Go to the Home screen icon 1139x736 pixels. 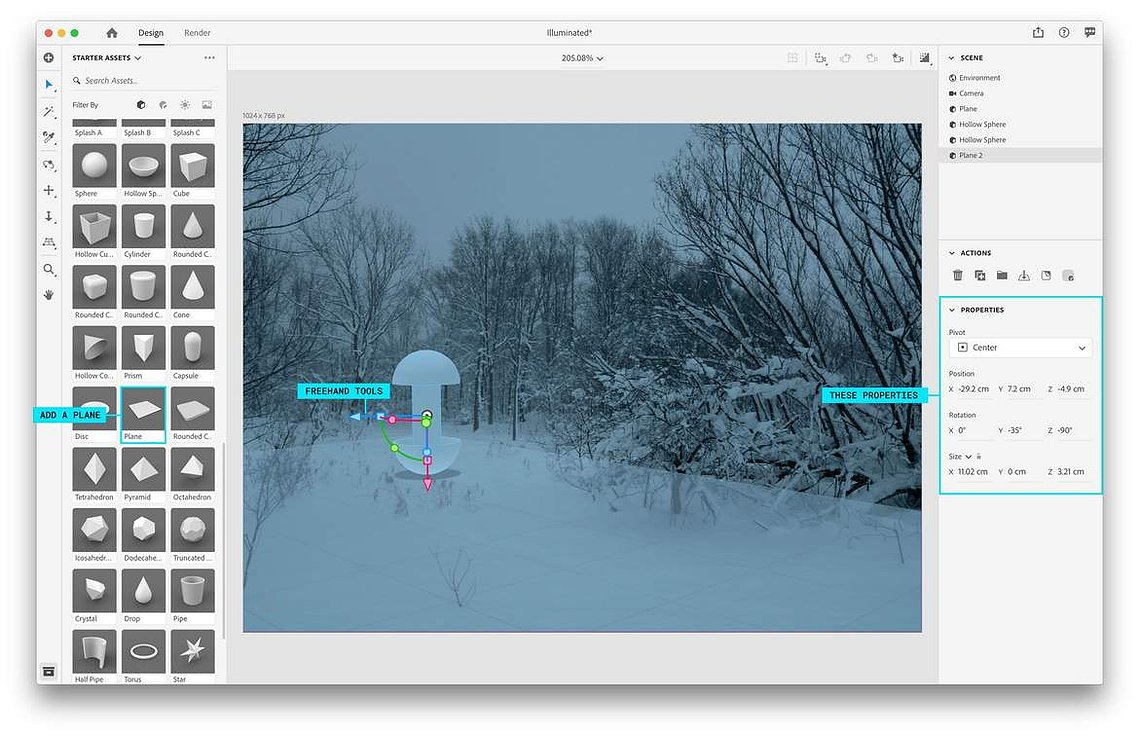(111, 33)
